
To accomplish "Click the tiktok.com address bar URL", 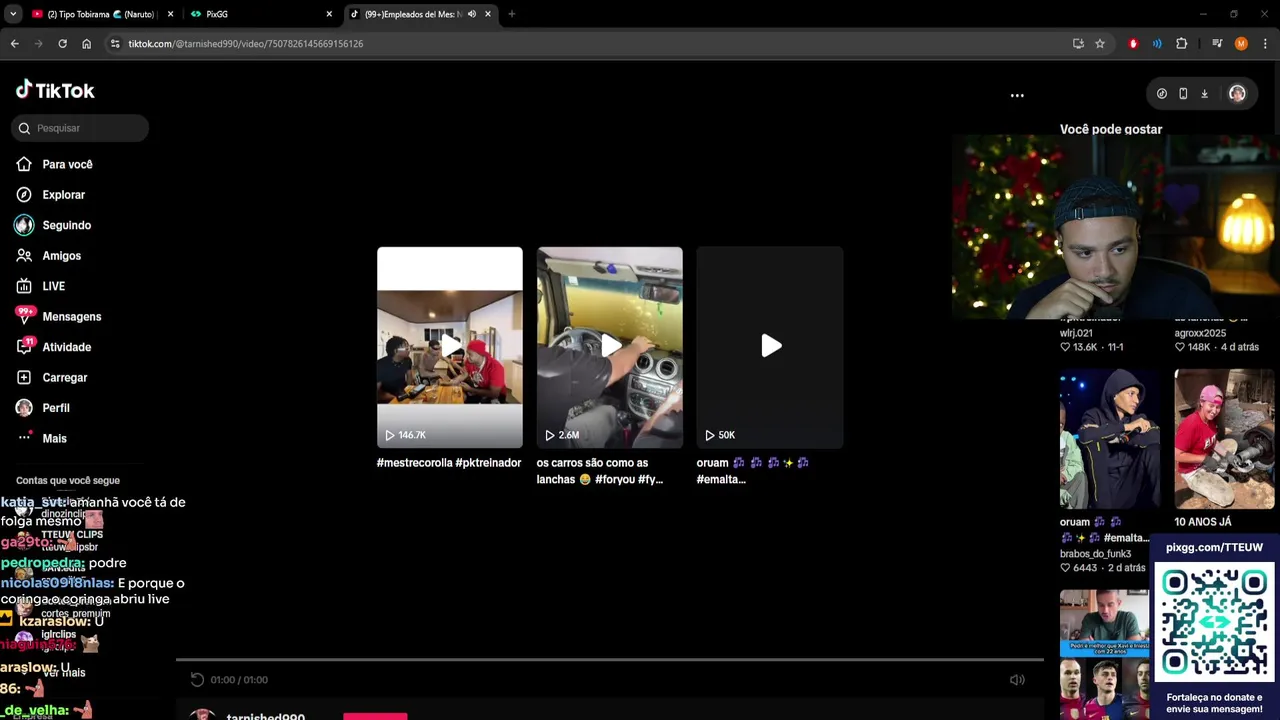I will click(245, 44).
